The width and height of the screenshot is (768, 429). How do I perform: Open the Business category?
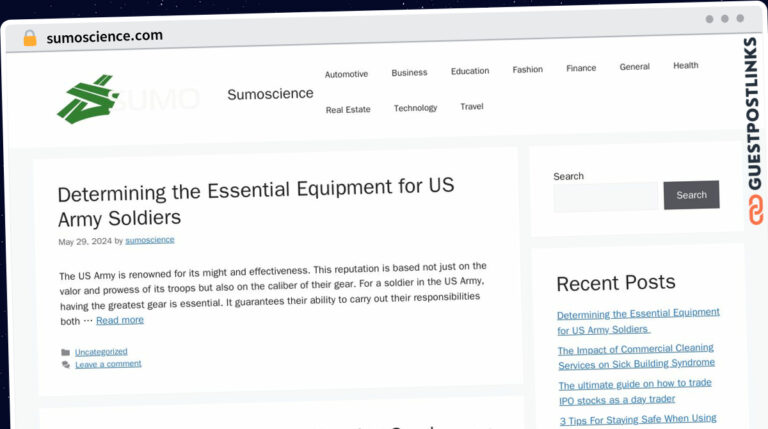[x=409, y=72]
